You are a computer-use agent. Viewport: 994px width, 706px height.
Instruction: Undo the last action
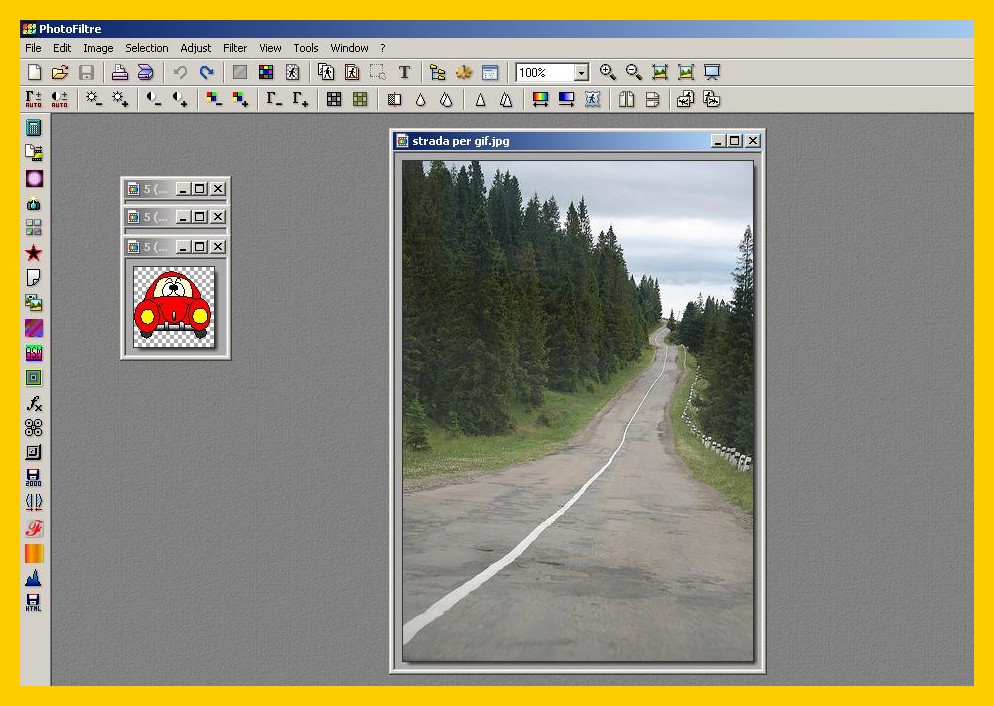[180, 72]
